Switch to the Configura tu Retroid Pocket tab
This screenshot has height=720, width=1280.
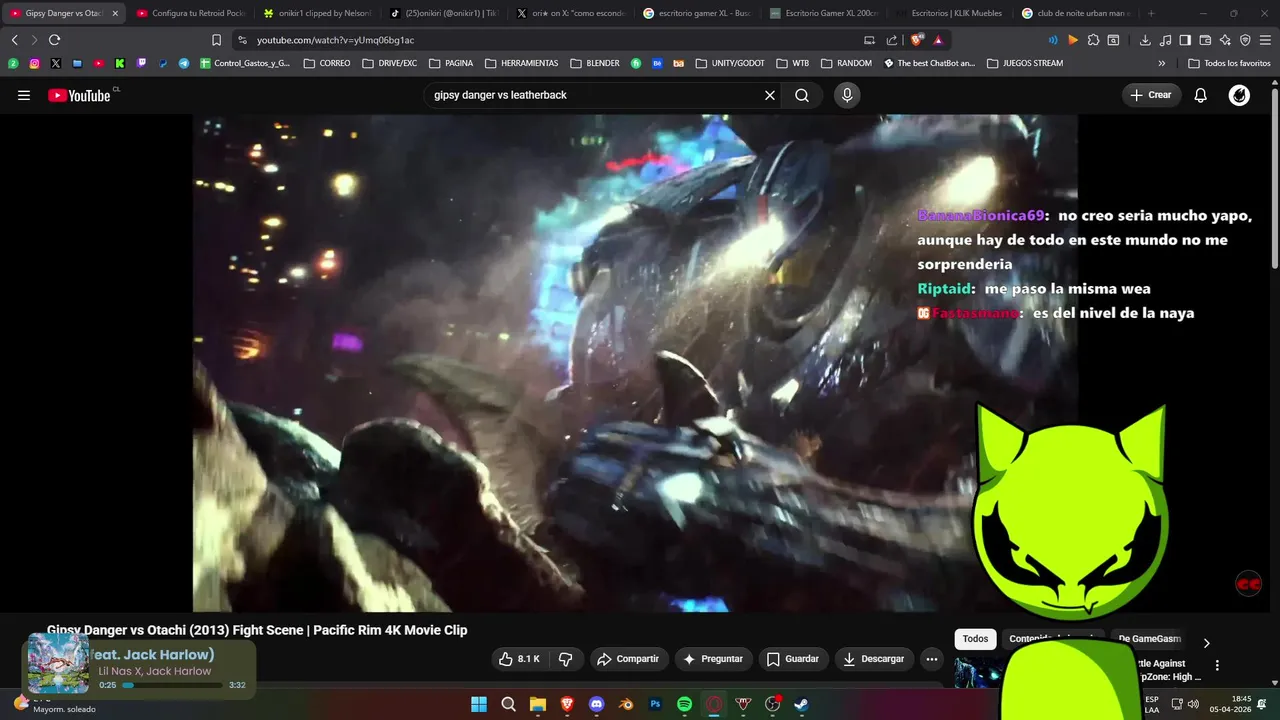190,13
